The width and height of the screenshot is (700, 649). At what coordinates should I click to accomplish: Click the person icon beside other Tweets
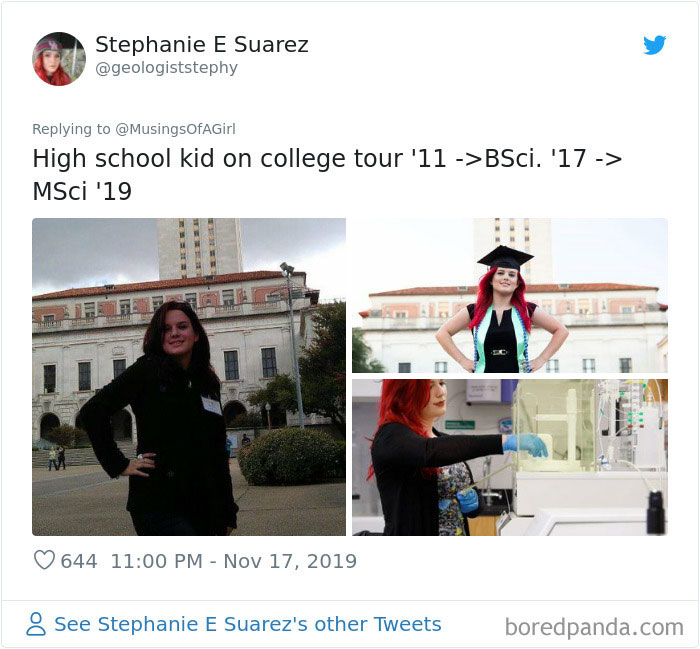(36, 624)
